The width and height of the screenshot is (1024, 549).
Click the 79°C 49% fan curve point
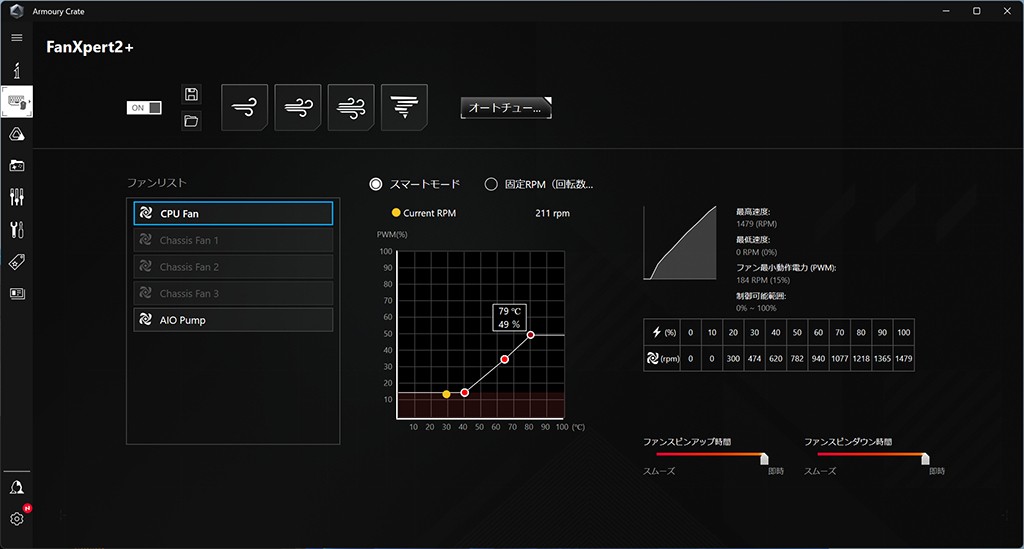tap(530, 335)
